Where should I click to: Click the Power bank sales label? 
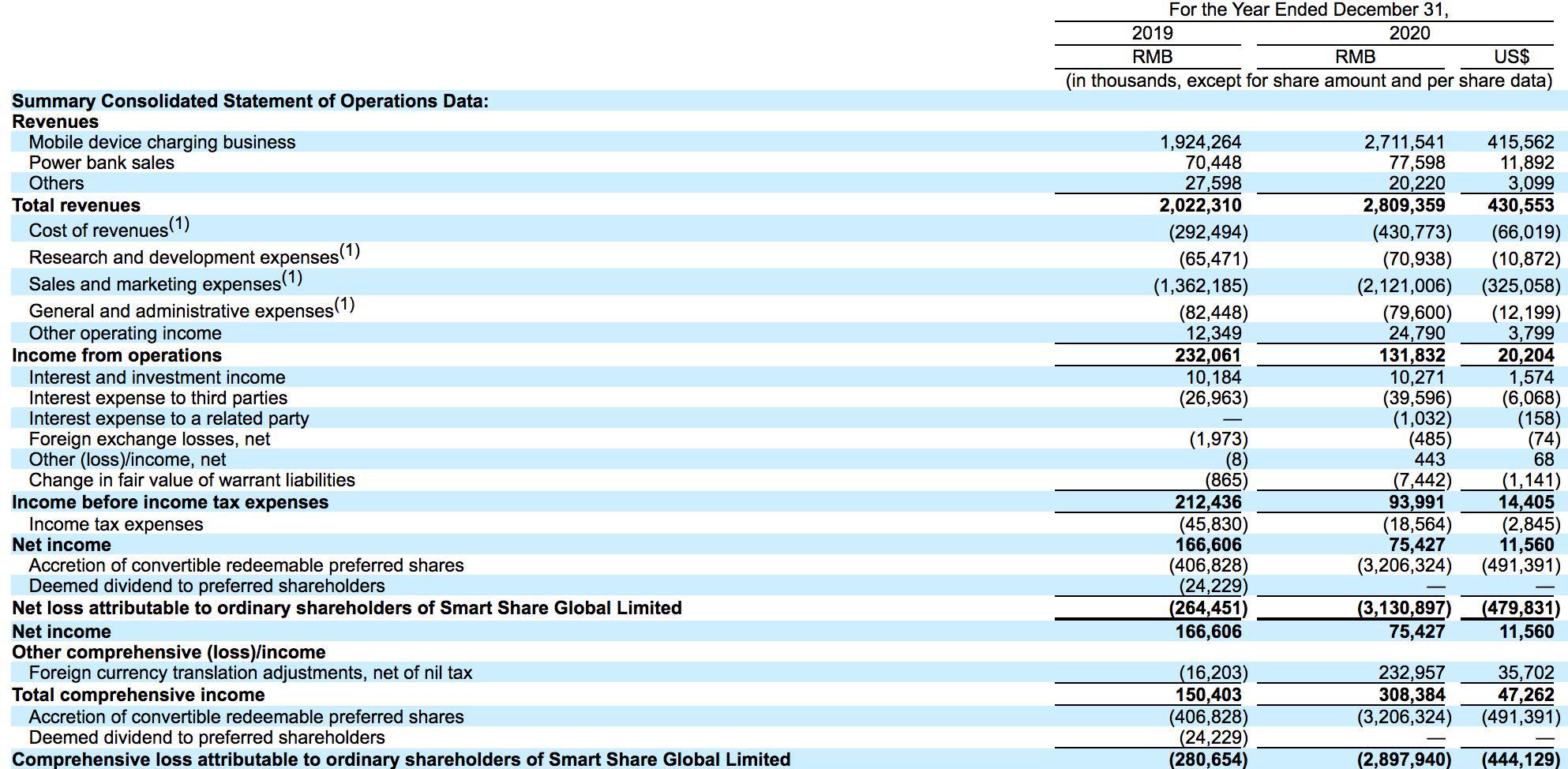101,163
